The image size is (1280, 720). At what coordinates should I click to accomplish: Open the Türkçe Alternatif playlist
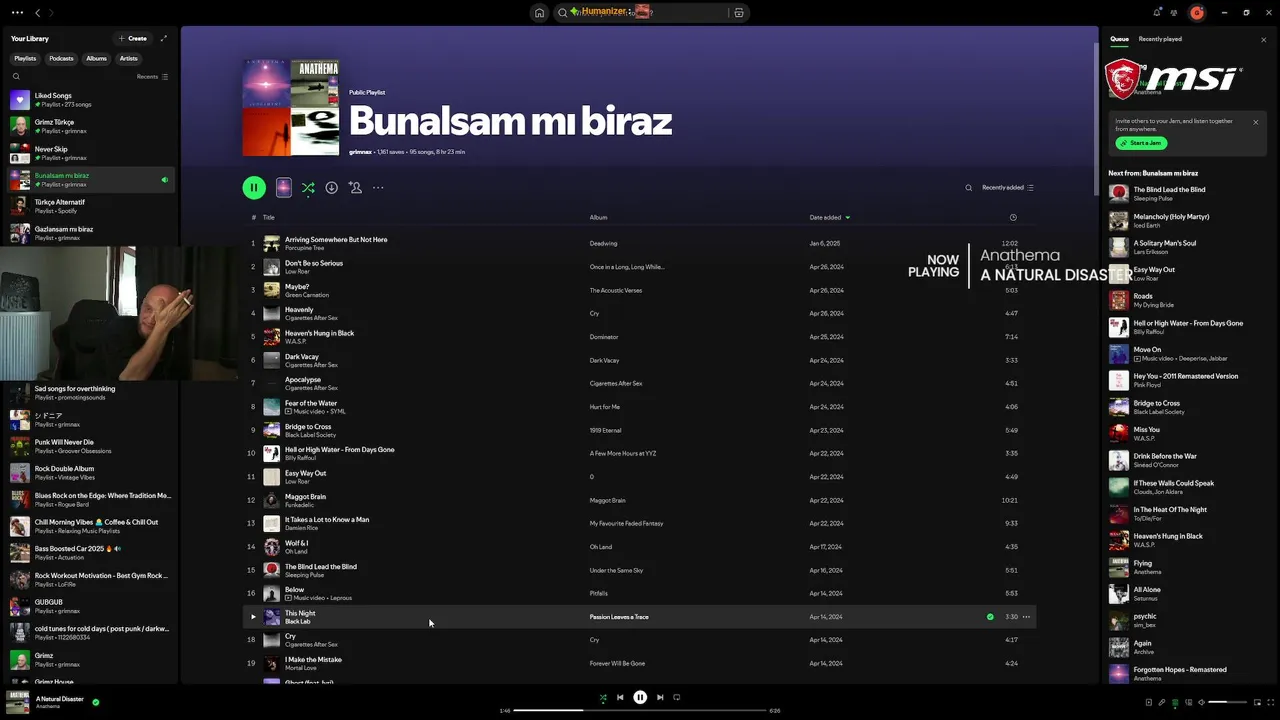pyautogui.click(x=92, y=206)
